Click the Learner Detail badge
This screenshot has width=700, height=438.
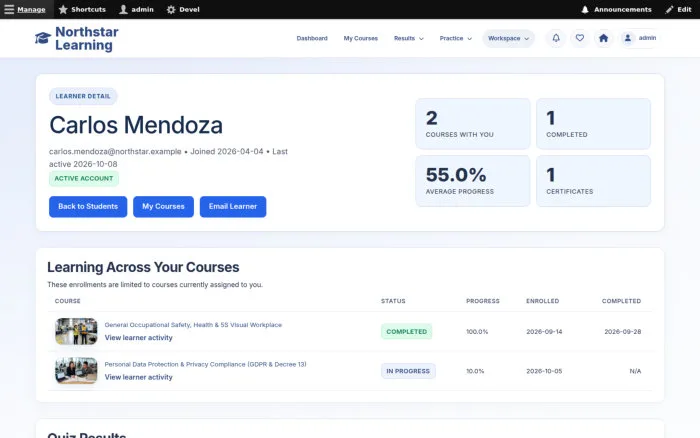[83, 96]
